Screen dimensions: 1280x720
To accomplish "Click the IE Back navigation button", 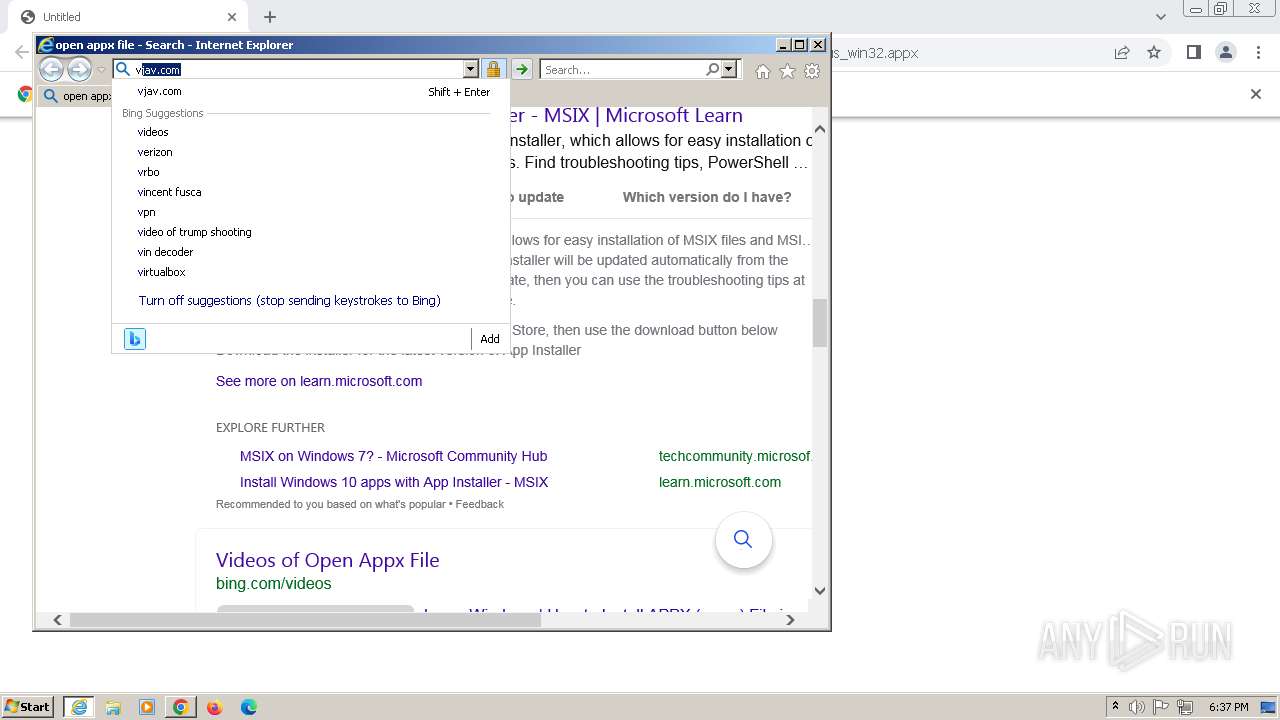I will coord(51,69).
